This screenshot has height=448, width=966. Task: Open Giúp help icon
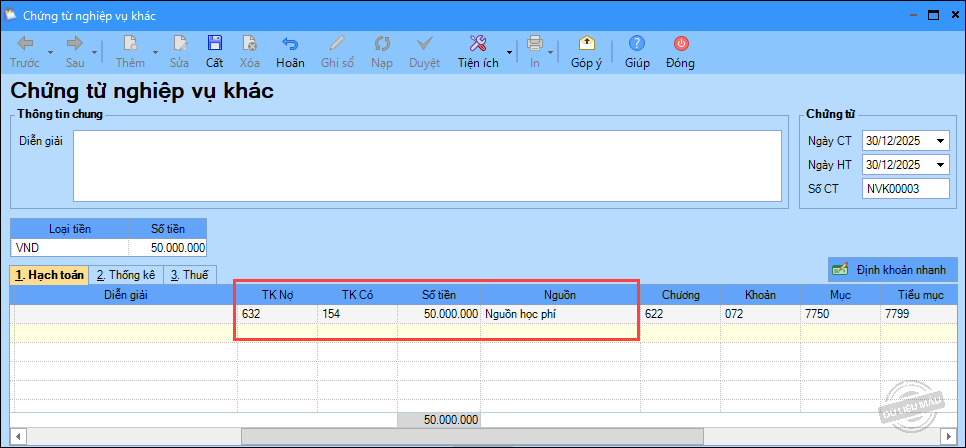click(x=637, y=44)
